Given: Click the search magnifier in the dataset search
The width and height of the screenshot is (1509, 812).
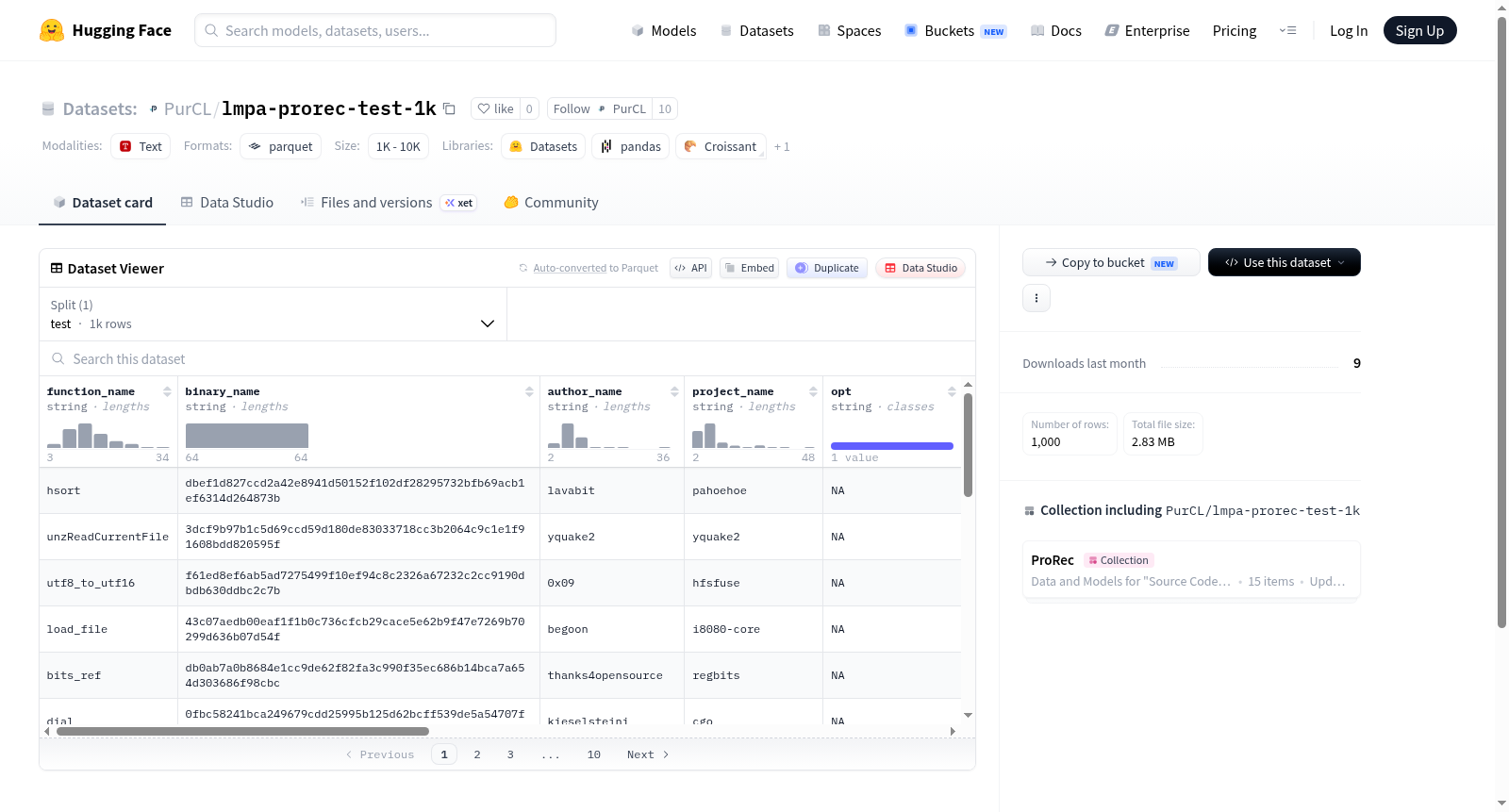Looking at the screenshot, I should tap(58, 358).
